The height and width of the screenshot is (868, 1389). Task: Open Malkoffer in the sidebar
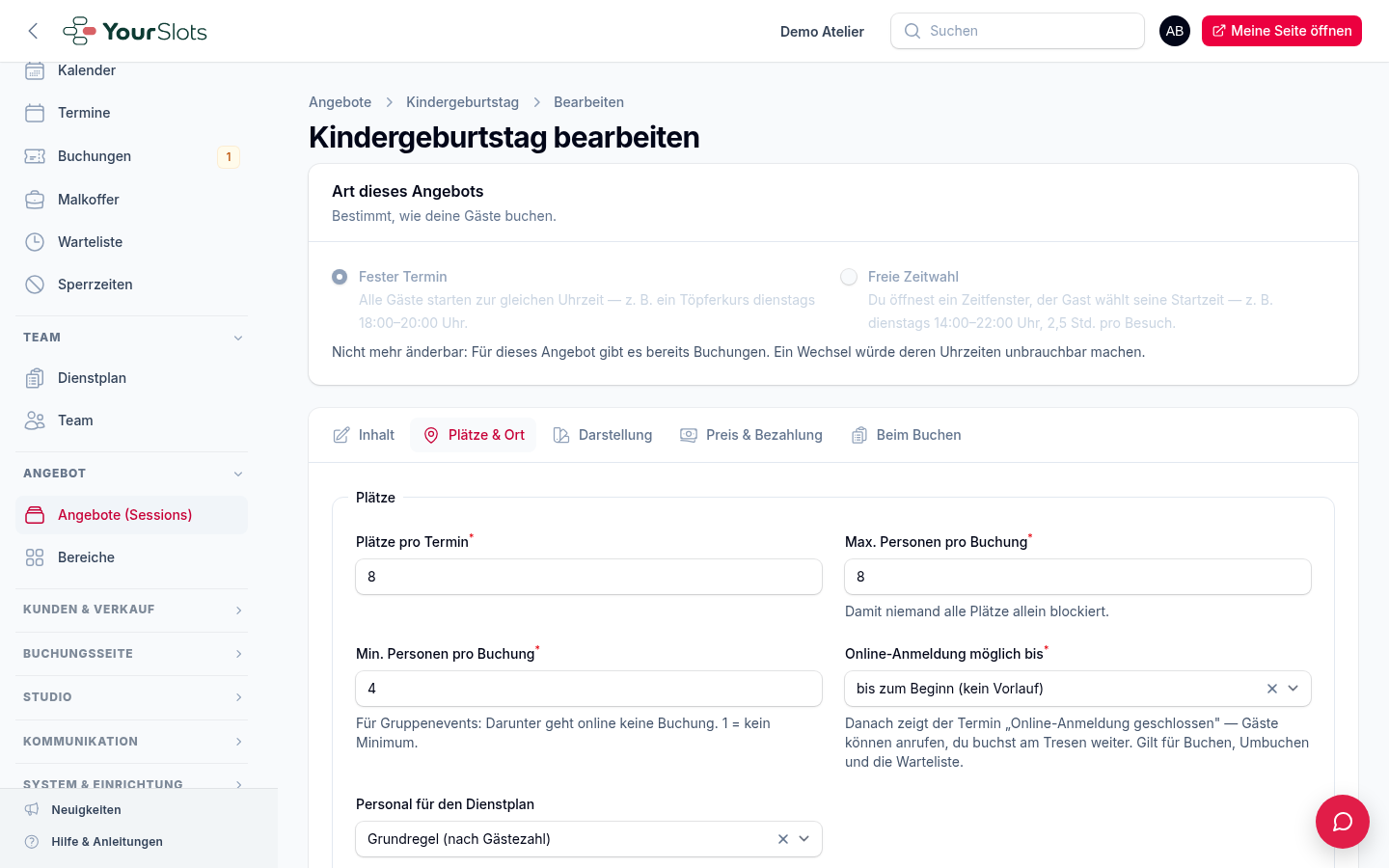tap(131, 200)
